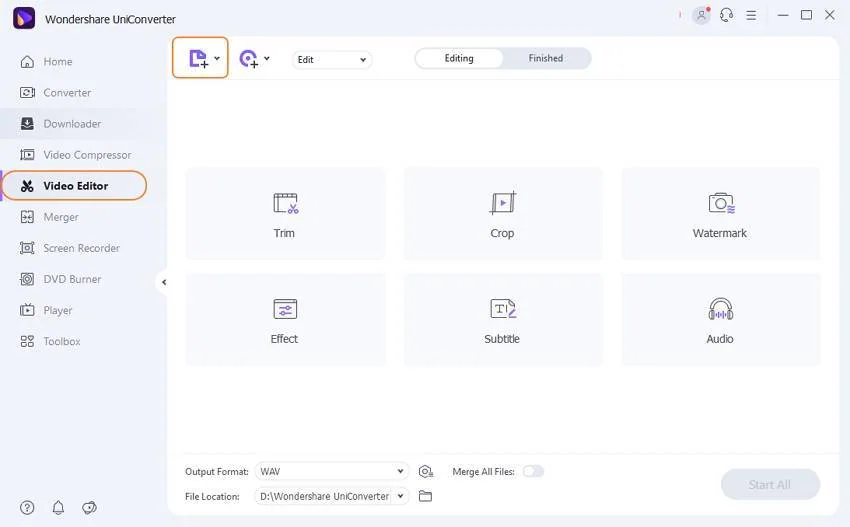The height and width of the screenshot is (527, 850).
Task: Collapse the sidebar with the arrow handle
Action: 164,282
